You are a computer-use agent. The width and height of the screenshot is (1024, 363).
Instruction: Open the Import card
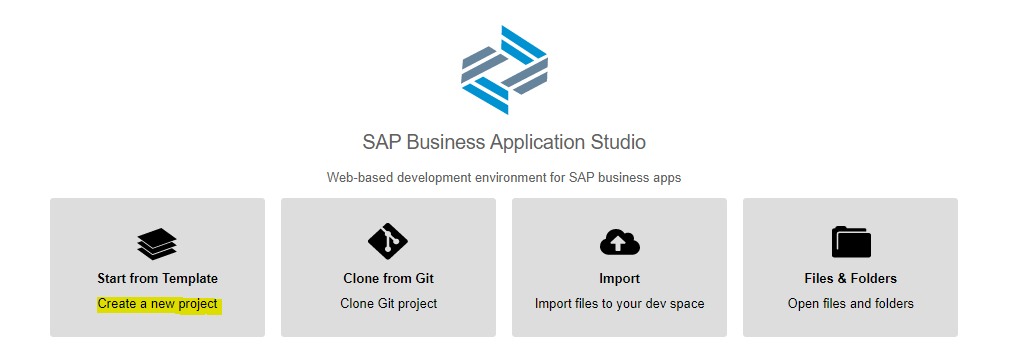click(619, 268)
